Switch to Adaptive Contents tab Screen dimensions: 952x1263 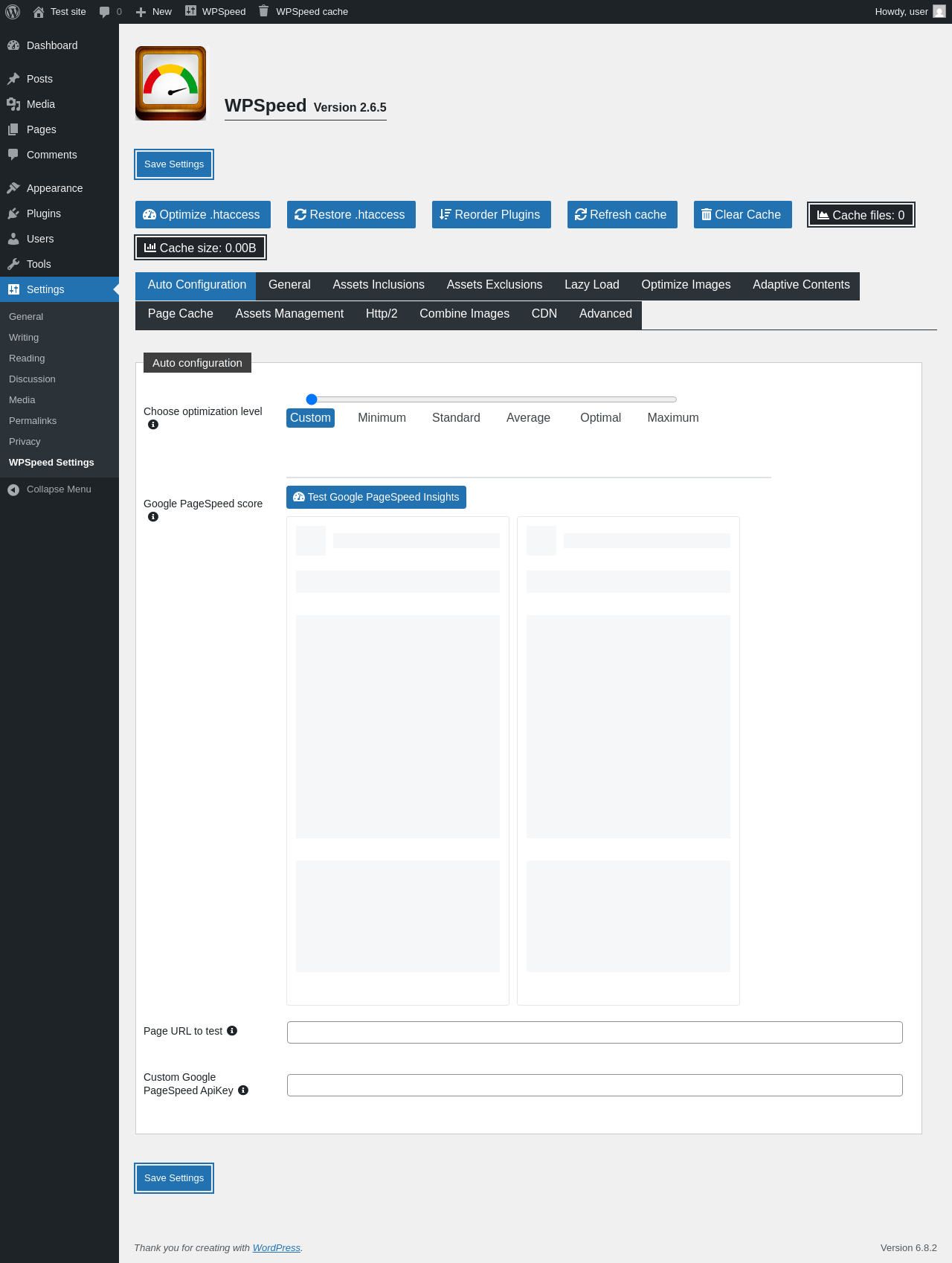(x=801, y=286)
